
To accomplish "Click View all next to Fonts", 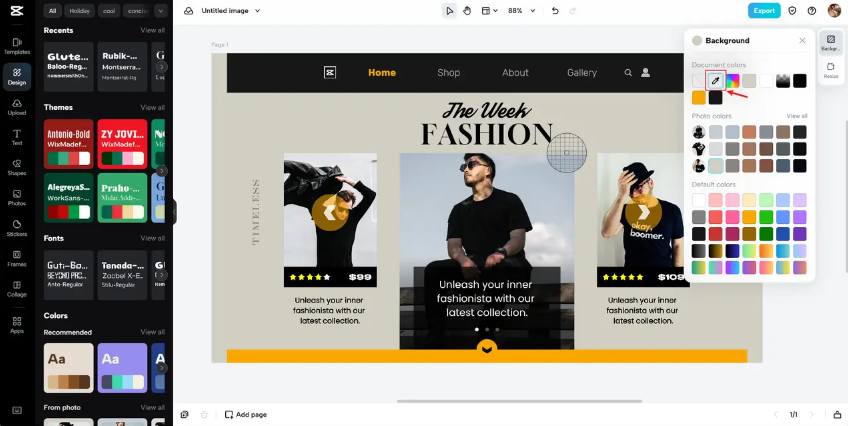I will (x=153, y=238).
